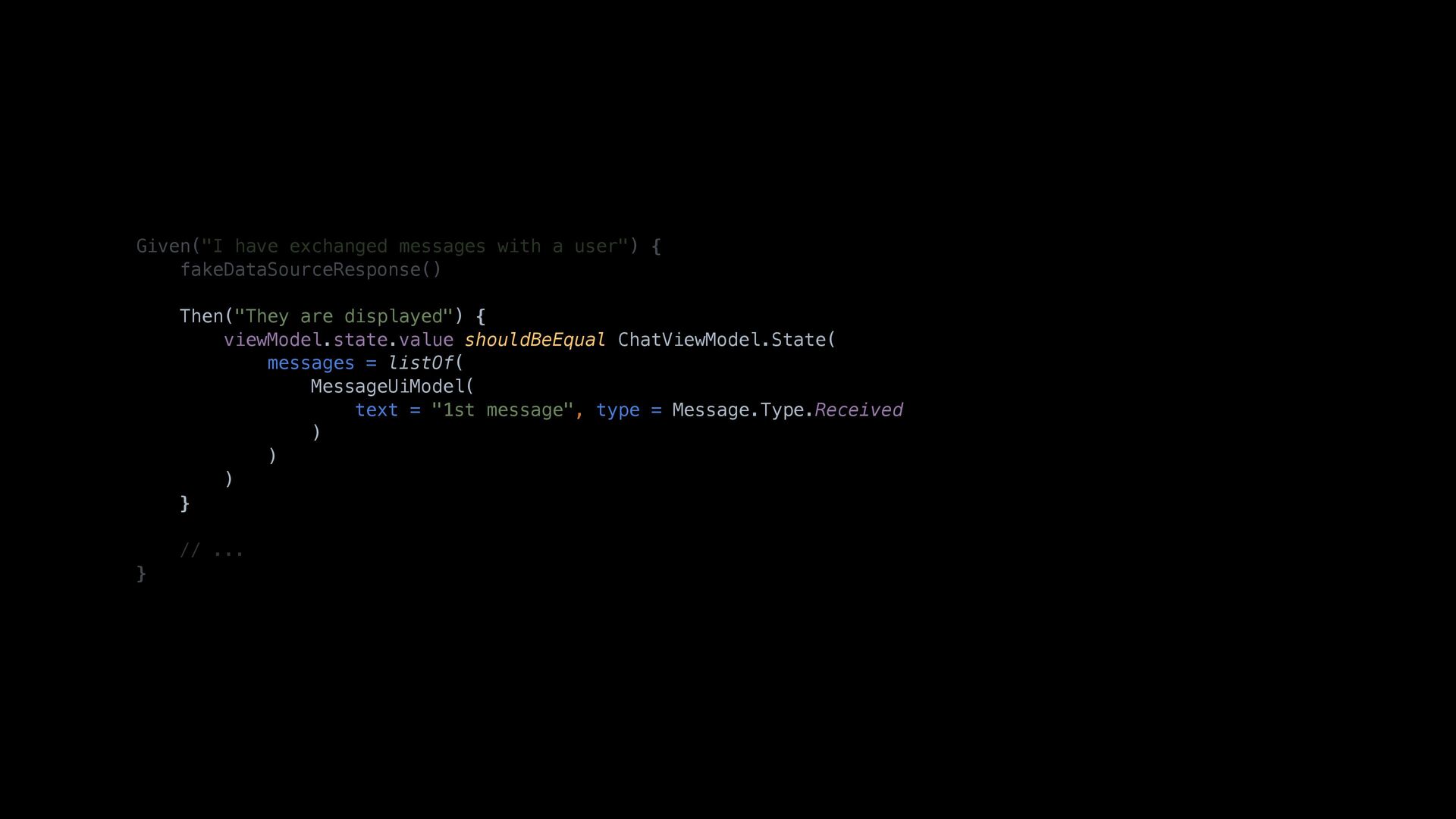Click the shouldBeEqual infix function
This screenshot has width=1456, height=819.
pyautogui.click(x=535, y=340)
